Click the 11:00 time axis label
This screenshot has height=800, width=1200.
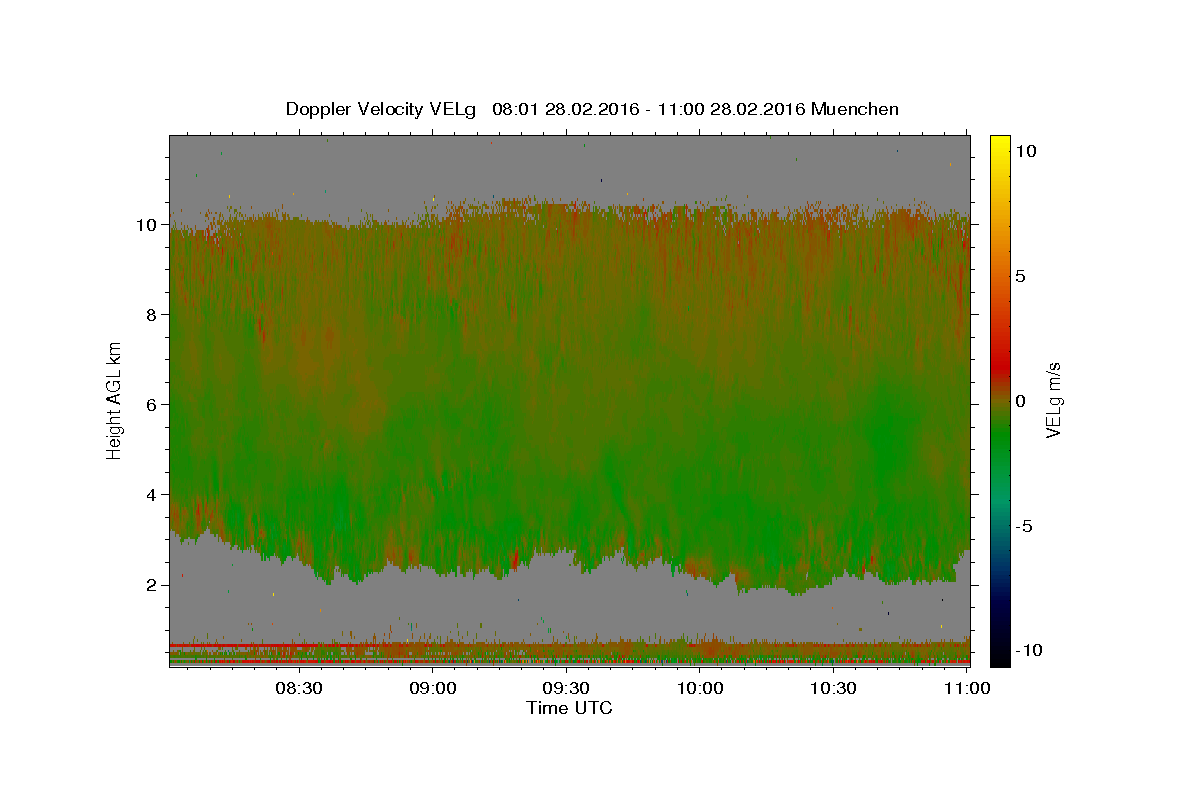click(x=966, y=688)
